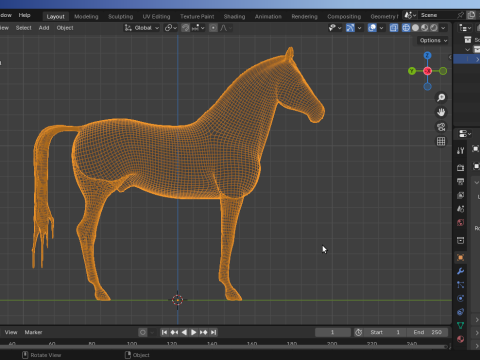The width and height of the screenshot is (480, 360).
Task: Open the Object Constraints tab
Action: coord(461,312)
